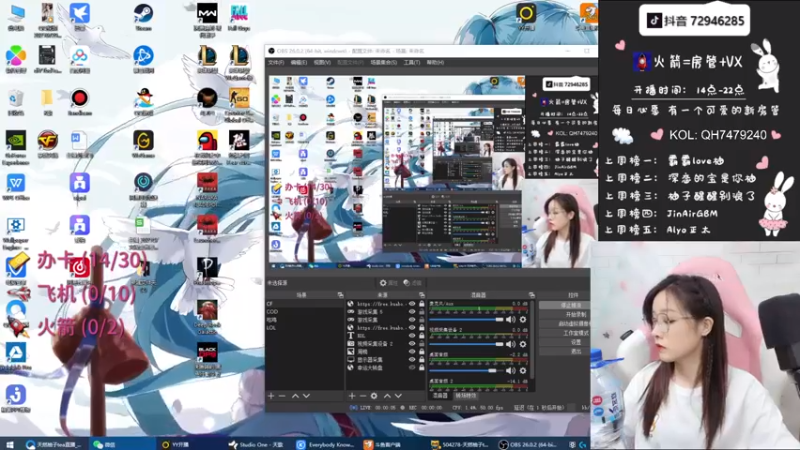Screen dimensions: 800x450
Task: Hide the 游戏采集 5 source with eye icon
Action: 412,312
